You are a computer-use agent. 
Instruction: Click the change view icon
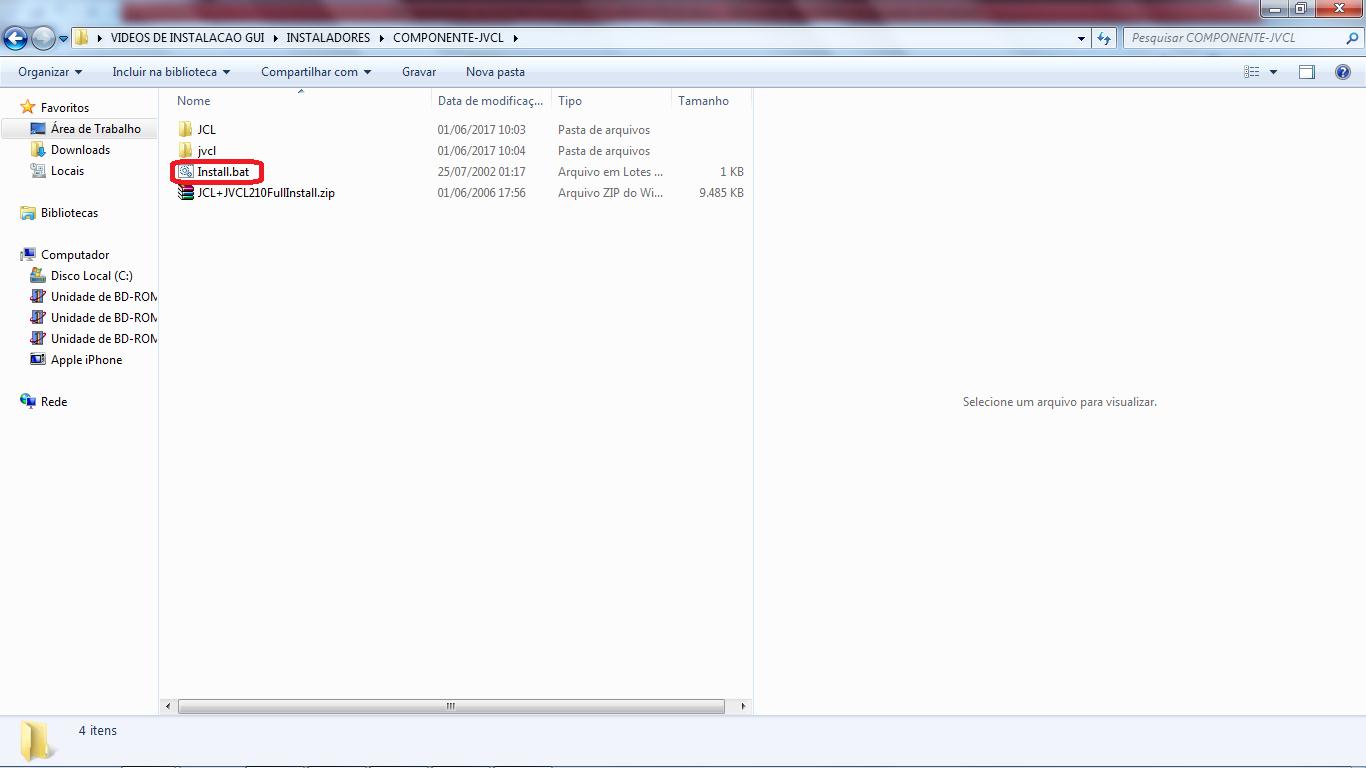1252,72
